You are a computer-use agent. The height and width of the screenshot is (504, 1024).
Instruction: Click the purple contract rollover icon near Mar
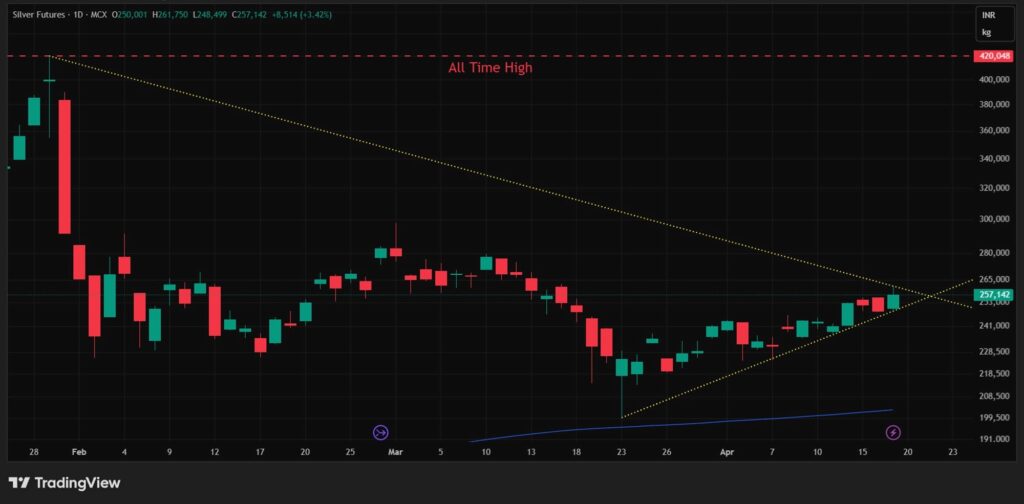point(380,432)
